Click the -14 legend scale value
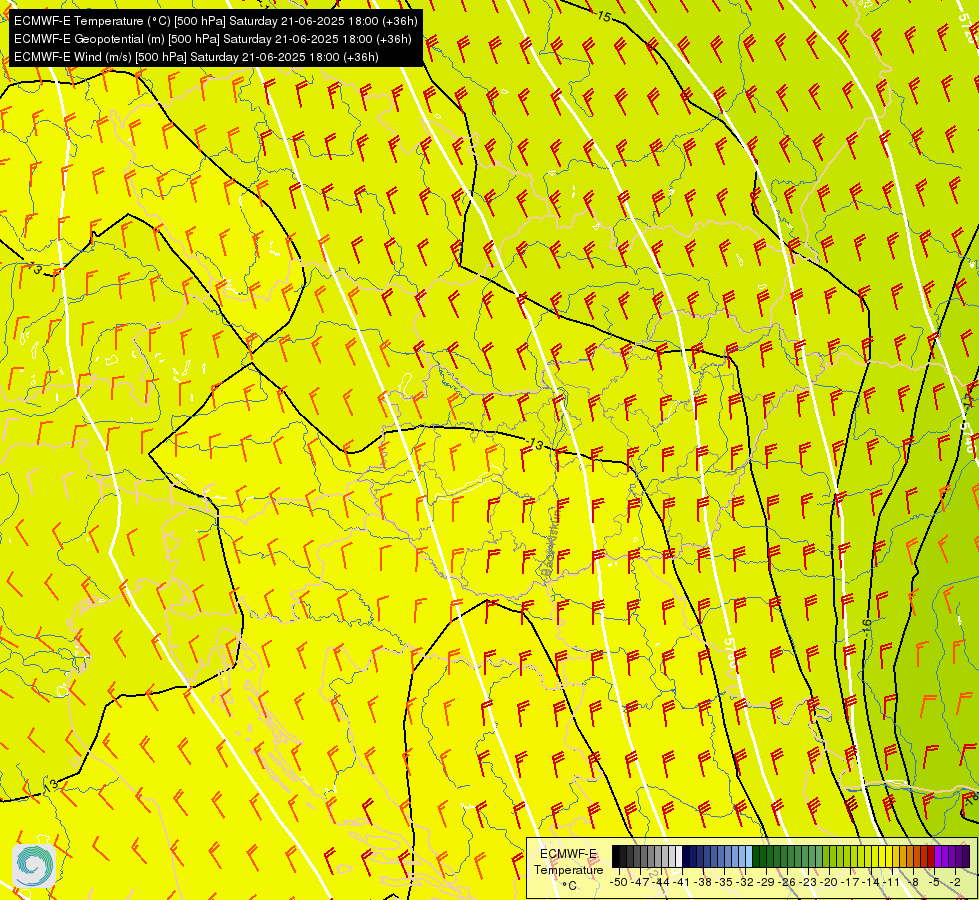Image resolution: width=979 pixels, height=900 pixels. (871, 882)
